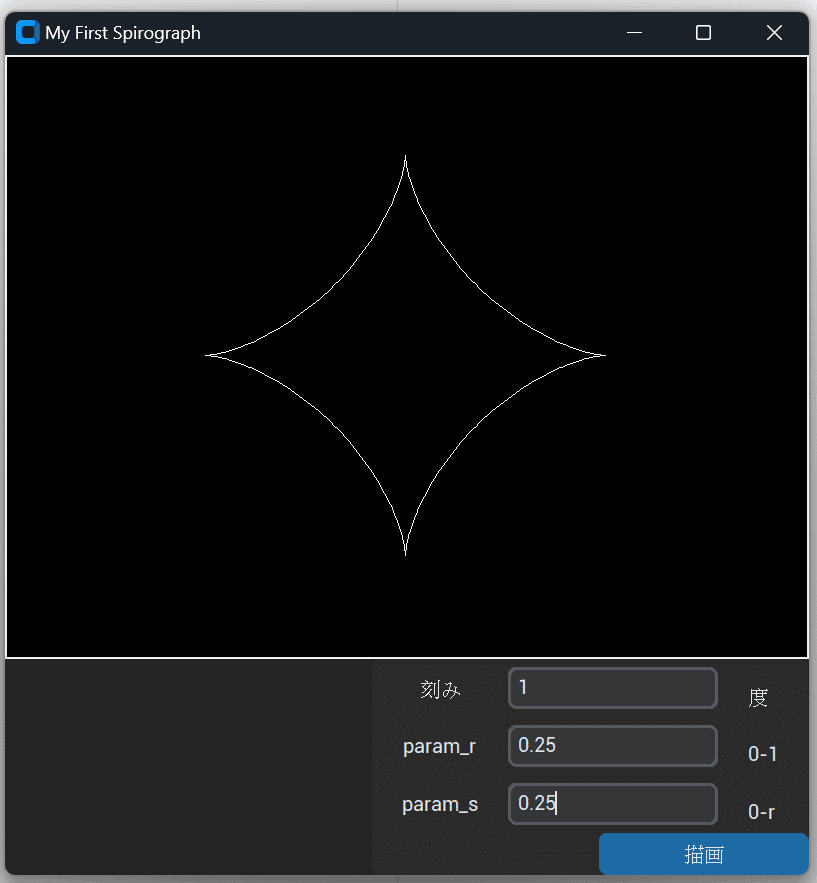Select the param_r input field
Image resolution: width=817 pixels, height=883 pixels.
click(x=613, y=746)
